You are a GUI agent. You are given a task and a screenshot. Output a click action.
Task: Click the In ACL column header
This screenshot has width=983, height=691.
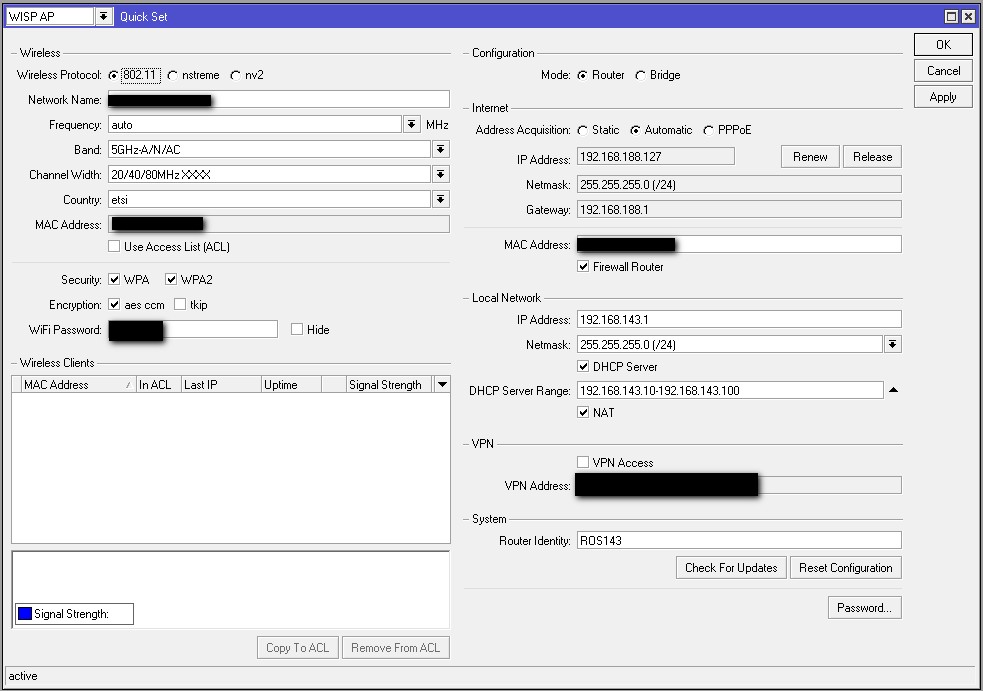click(159, 384)
